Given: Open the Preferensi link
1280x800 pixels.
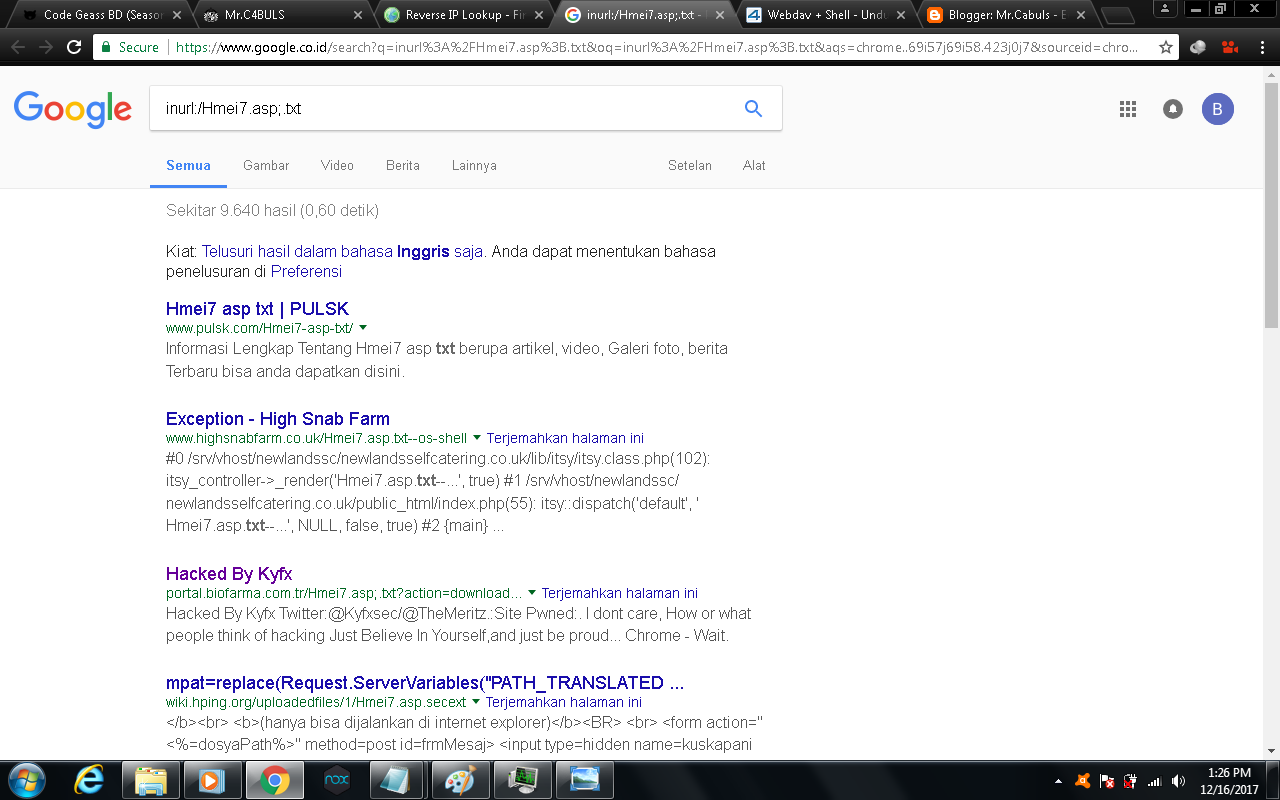Looking at the screenshot, I should click(306, 271).
